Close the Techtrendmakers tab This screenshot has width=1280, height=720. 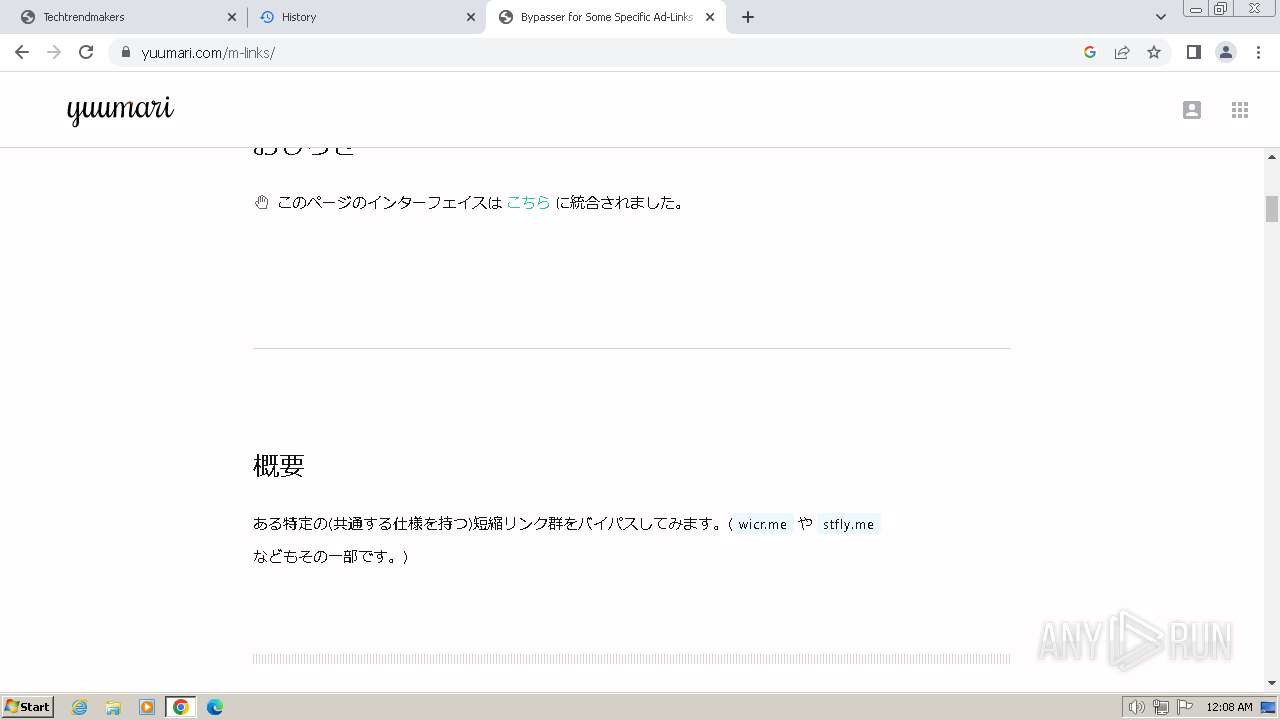[x=232, y=17]
